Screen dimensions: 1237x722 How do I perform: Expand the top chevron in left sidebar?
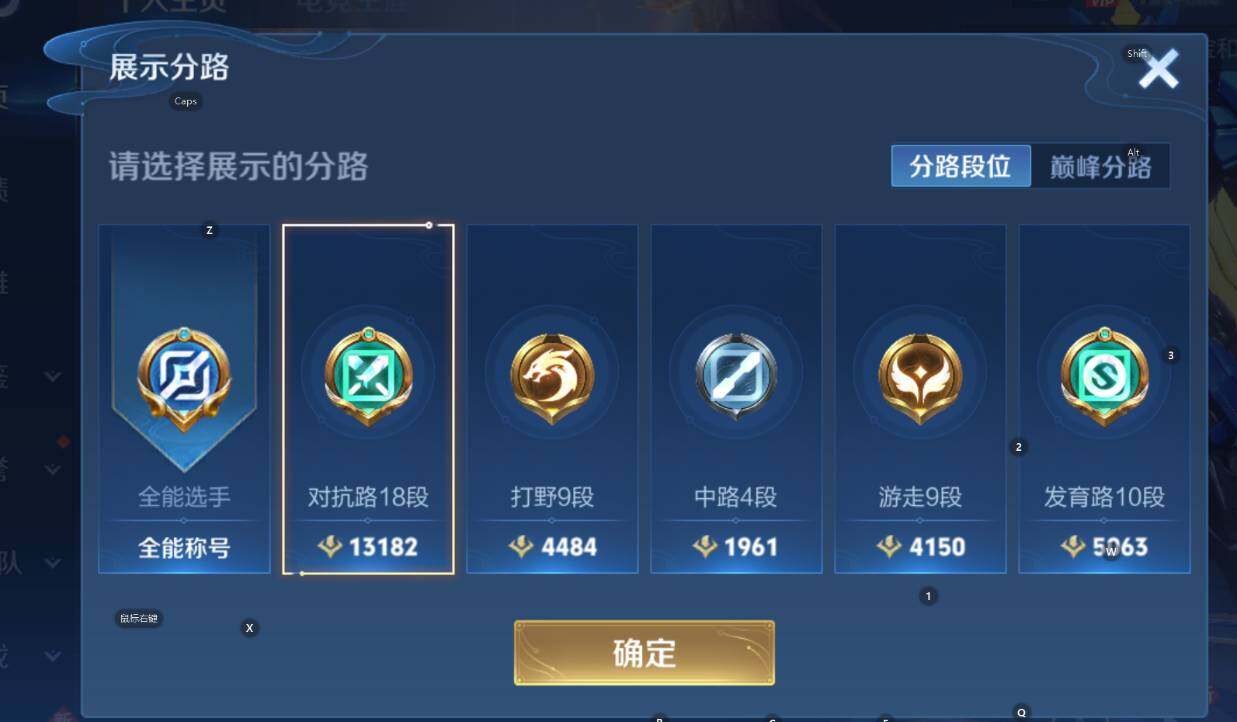pos(53,377)
